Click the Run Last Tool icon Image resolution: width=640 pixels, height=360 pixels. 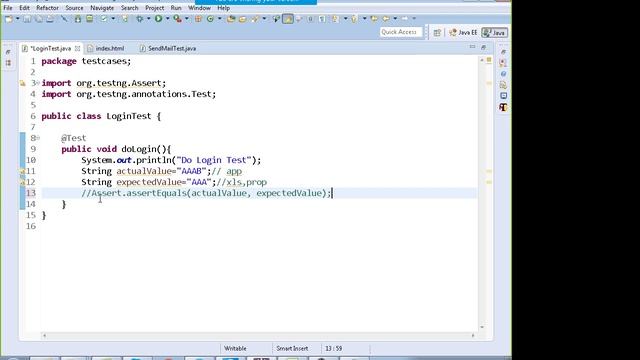178,19
